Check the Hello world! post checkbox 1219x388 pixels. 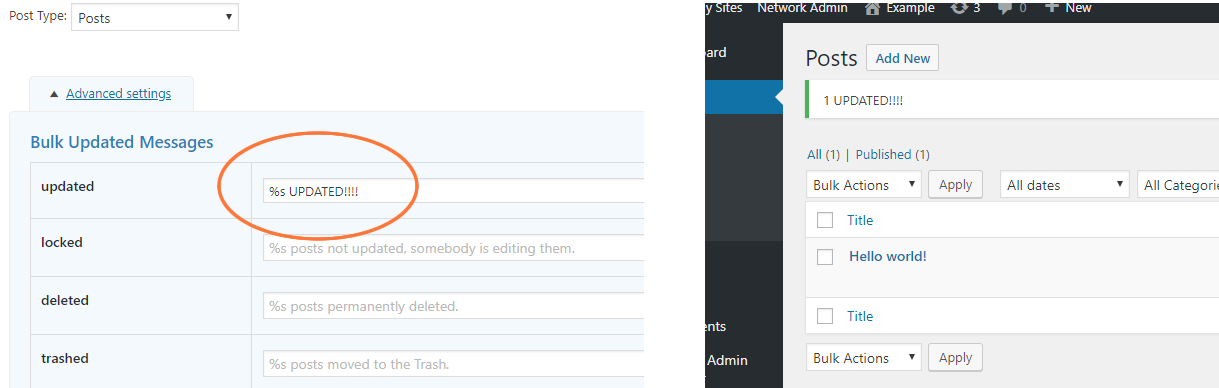(x=825, y=257)
